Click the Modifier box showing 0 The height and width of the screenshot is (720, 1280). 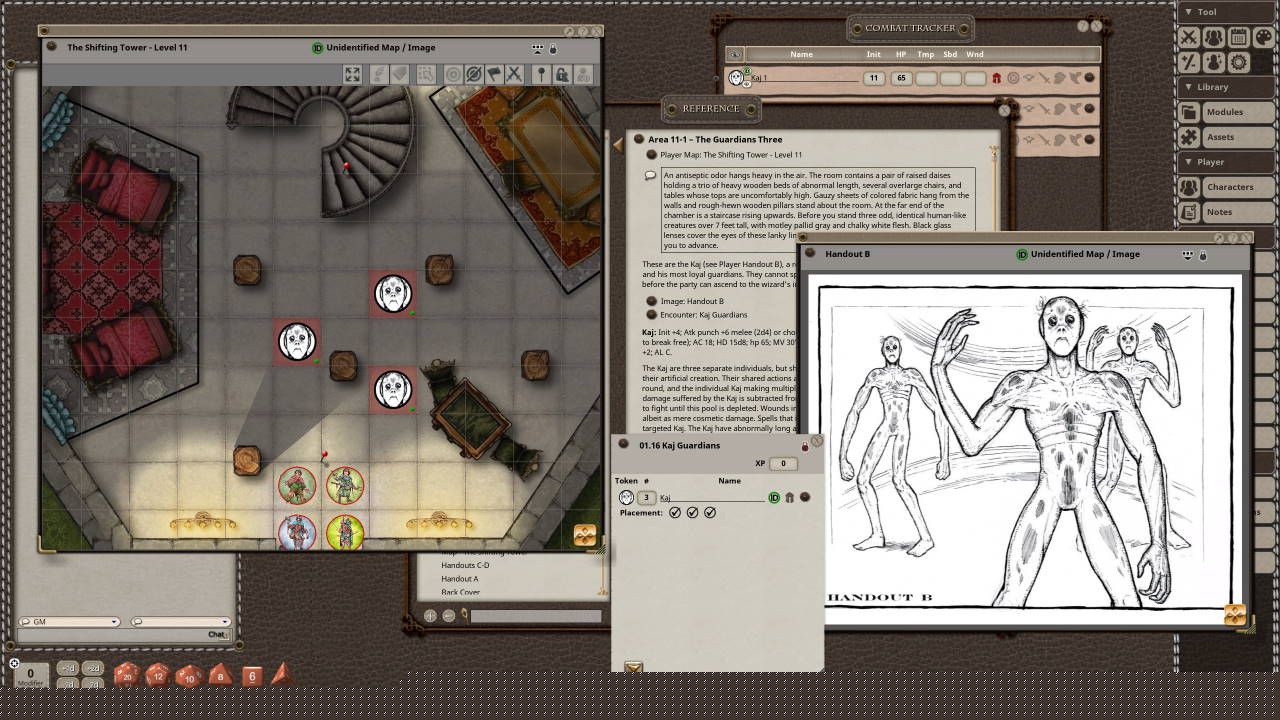[x=31, y=675]
